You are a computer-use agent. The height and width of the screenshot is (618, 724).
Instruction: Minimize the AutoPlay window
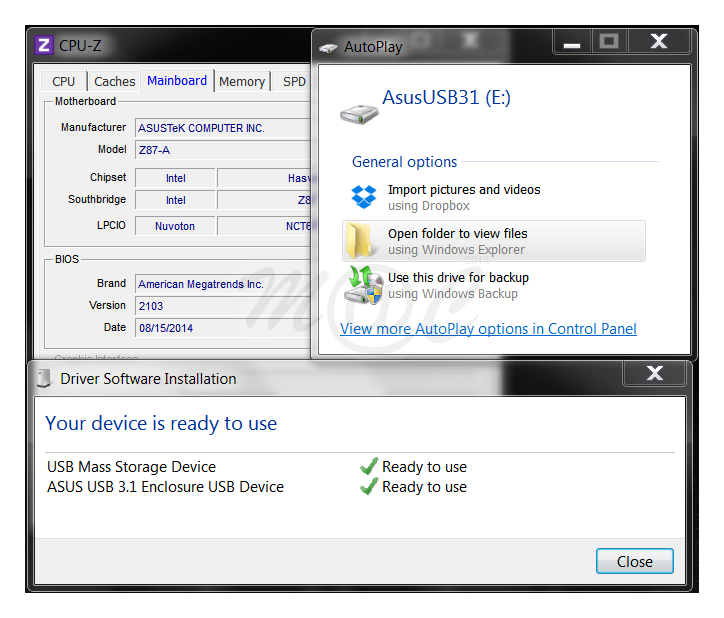point(572,42)
